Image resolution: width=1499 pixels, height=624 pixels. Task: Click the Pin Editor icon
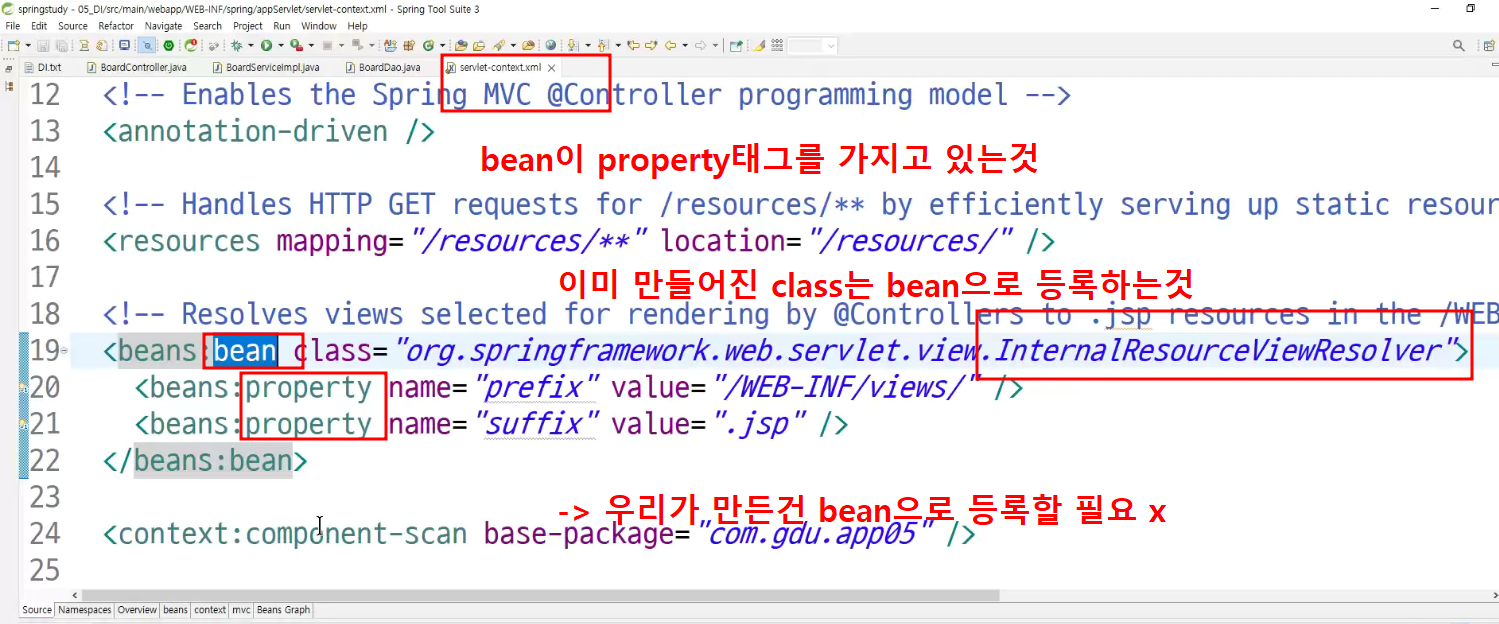[x=736, y=45]
